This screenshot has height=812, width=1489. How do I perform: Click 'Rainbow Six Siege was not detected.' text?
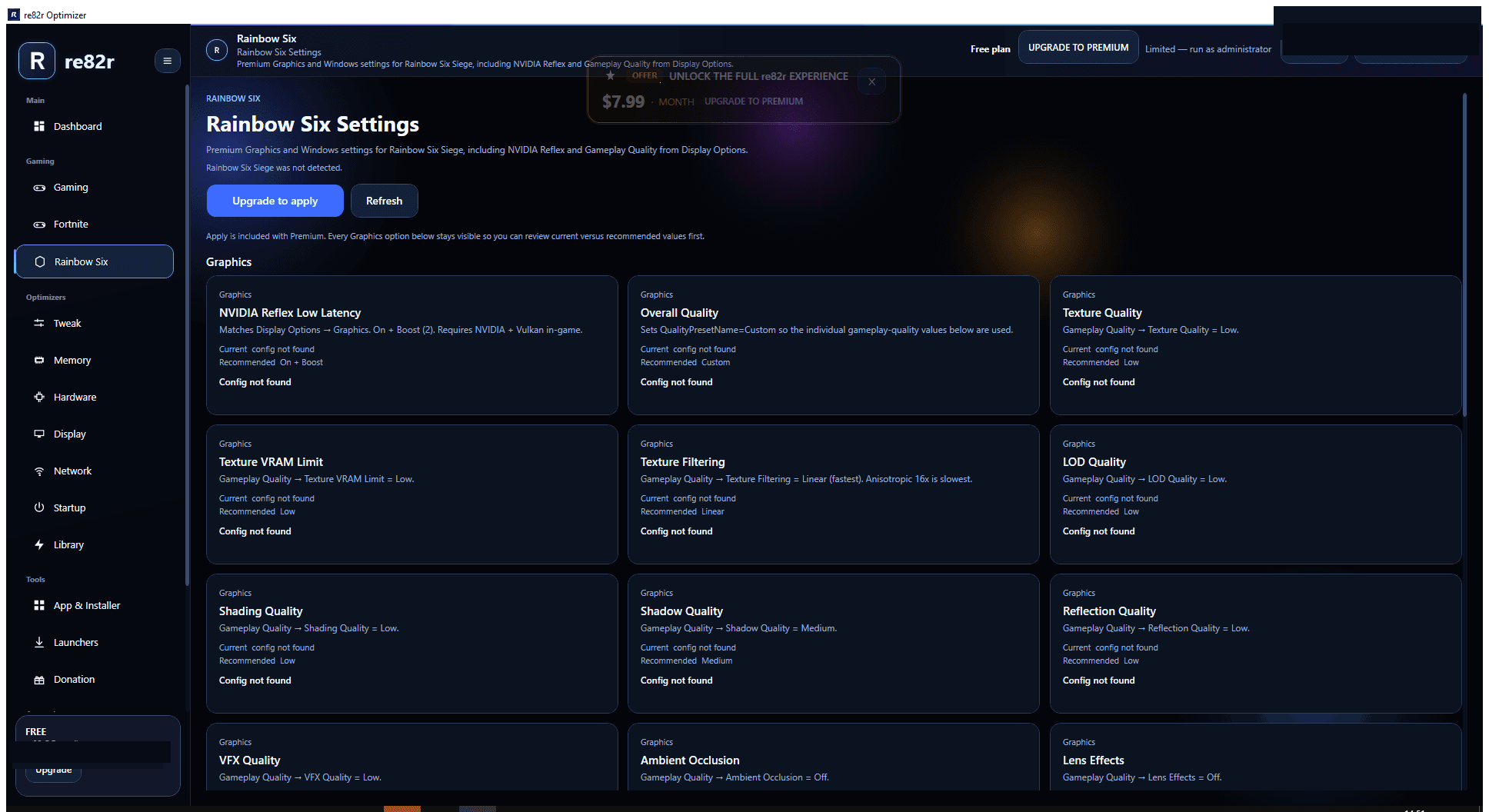coord(274,168)
